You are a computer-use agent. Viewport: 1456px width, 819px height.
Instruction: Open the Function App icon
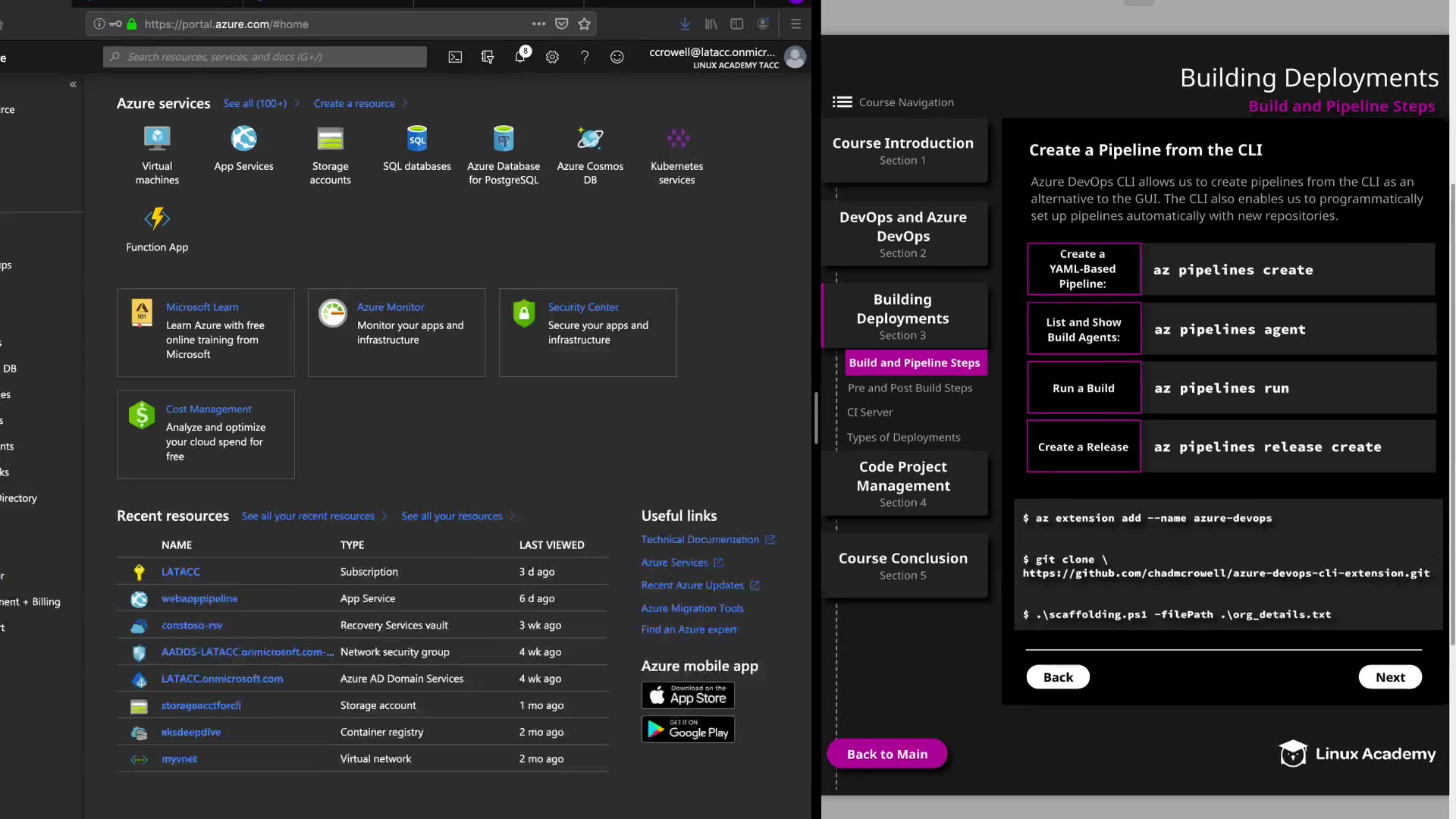(x=157, y=220)
